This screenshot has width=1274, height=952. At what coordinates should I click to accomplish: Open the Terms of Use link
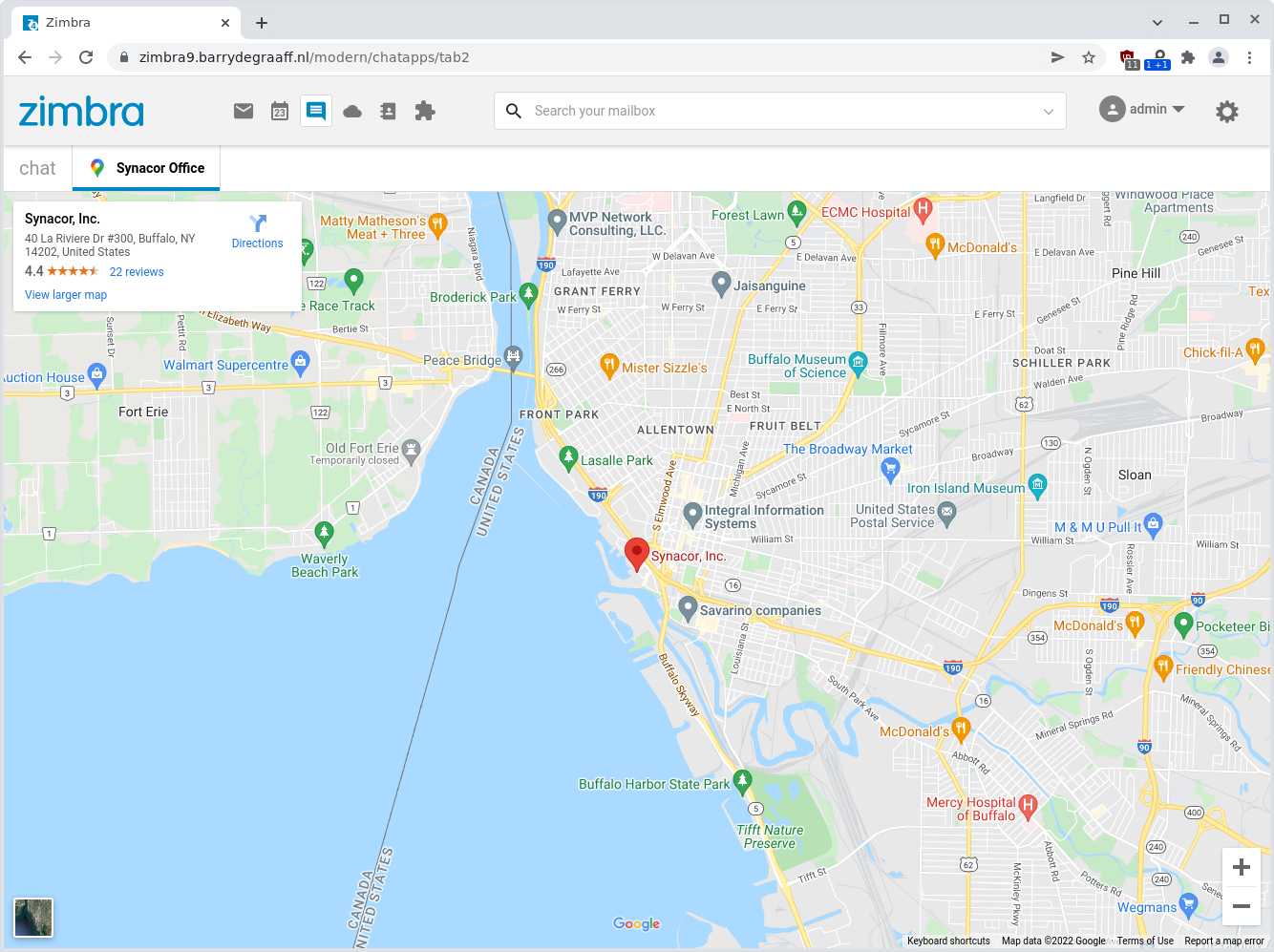1145,941
